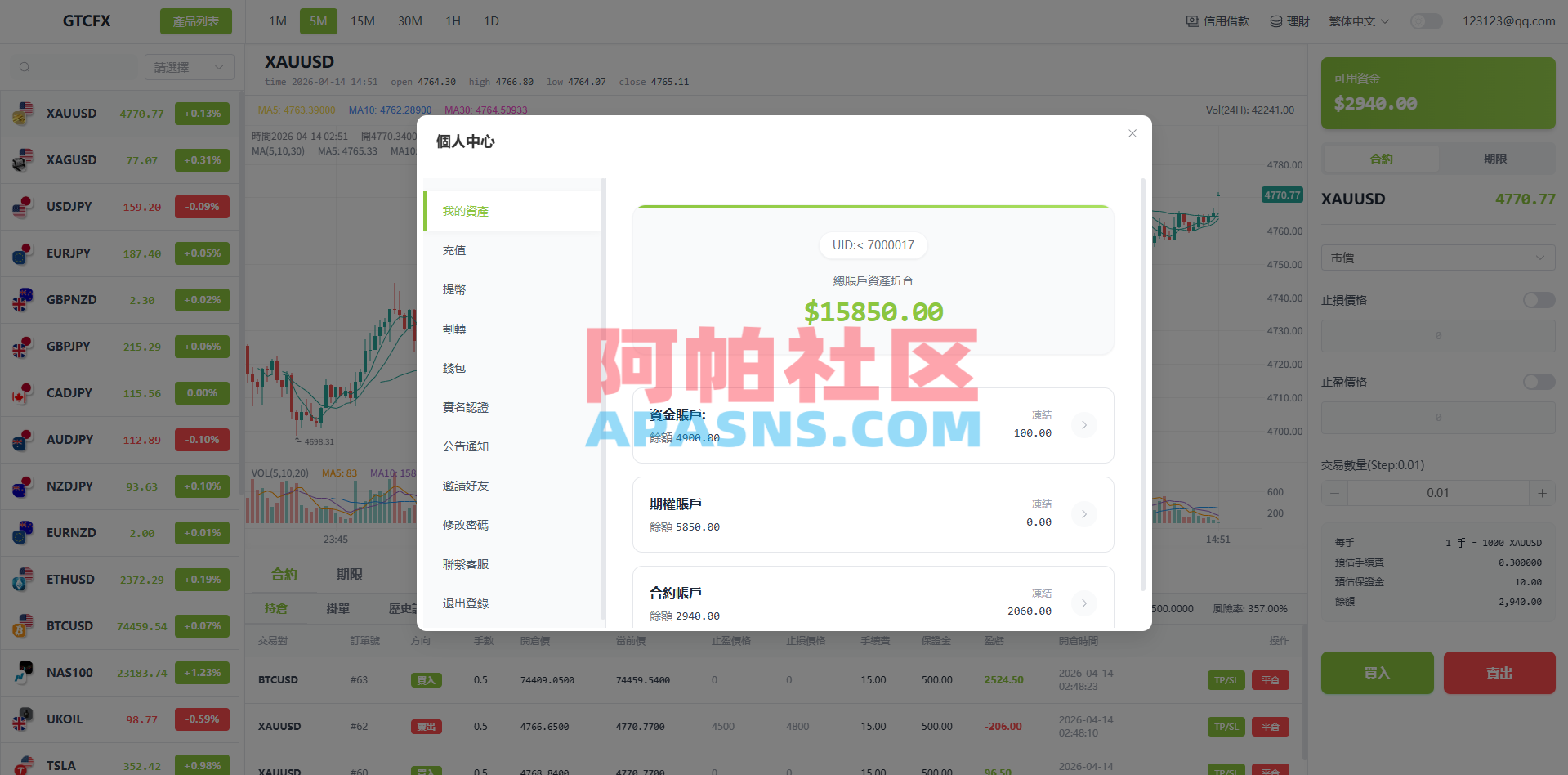This screenshot has height=775, width=1568.
Task: Toggle the theme switch in the top bar
Action: pos(1427,21)
